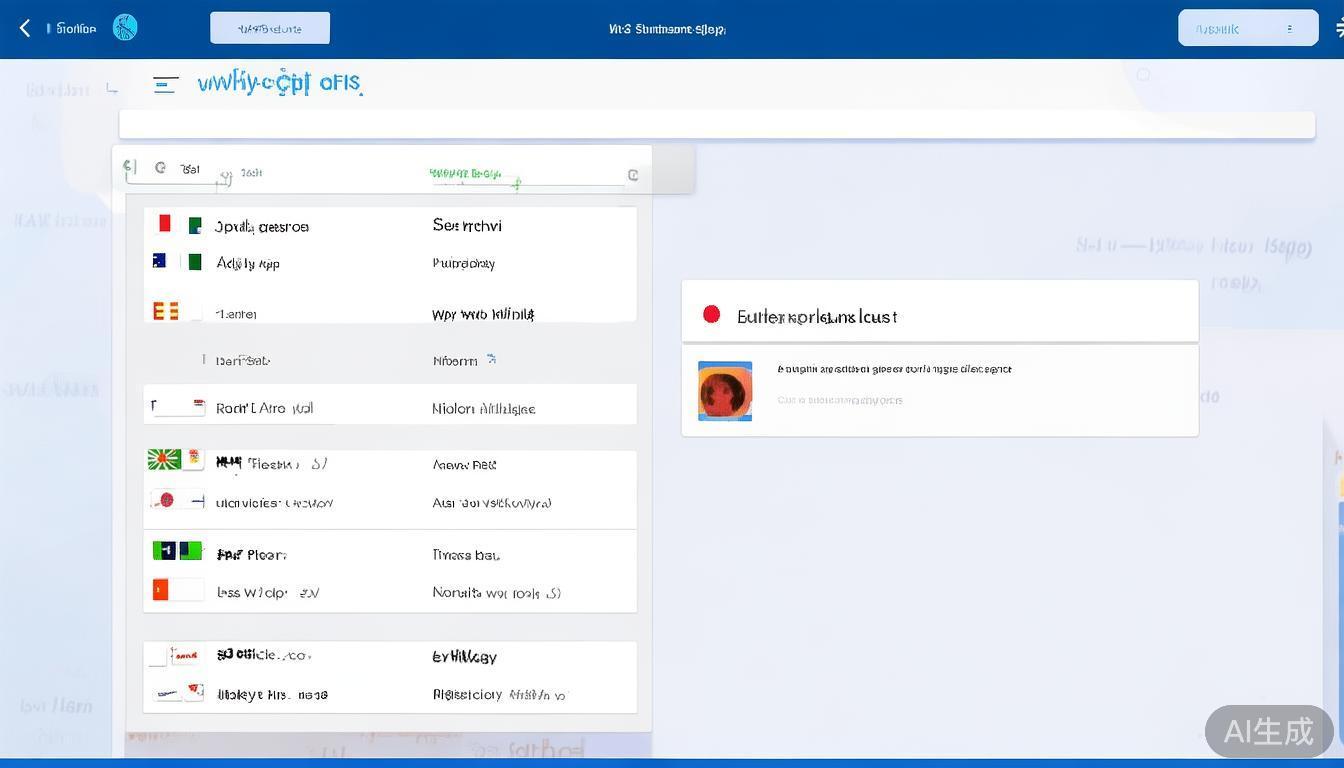Image resolution: width=1344 pixels, height=768 pixels.
Task: Open the hamburger menu beside the page title
Action: (x=166, y=85)
